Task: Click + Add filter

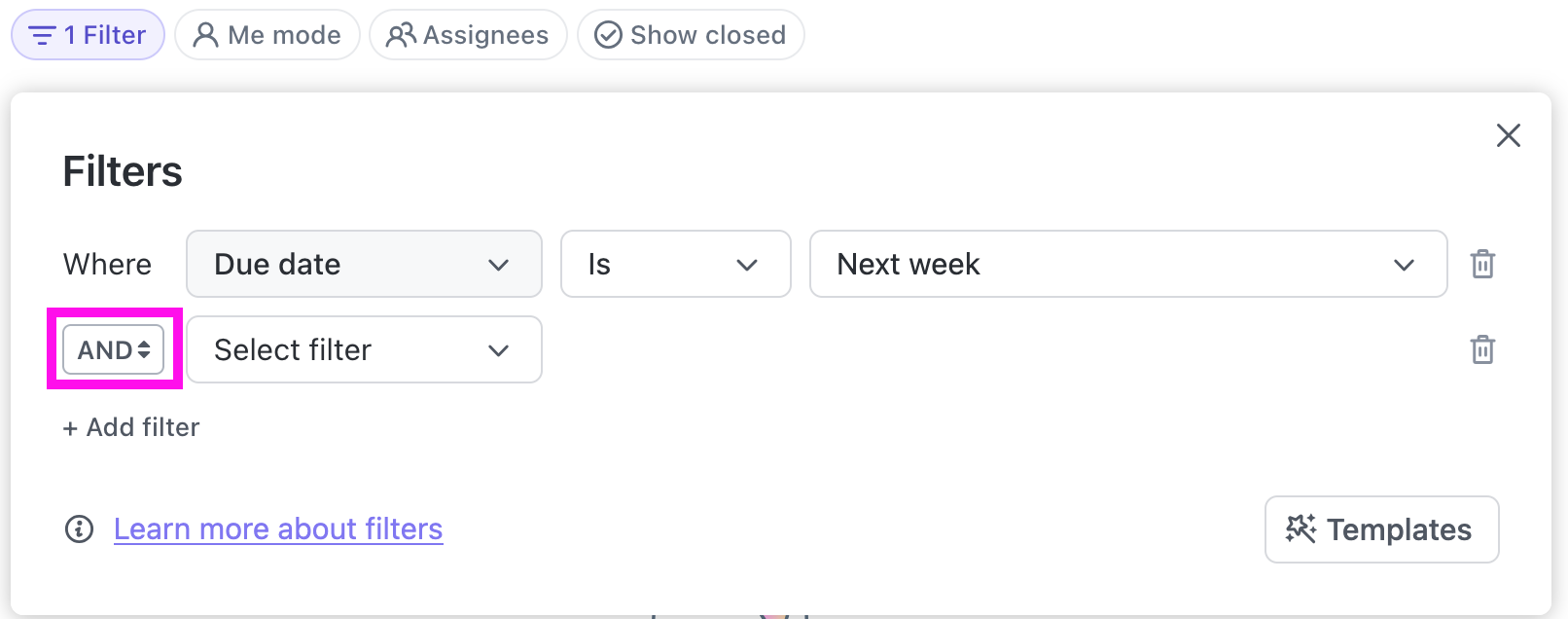Action: [131, 427]
